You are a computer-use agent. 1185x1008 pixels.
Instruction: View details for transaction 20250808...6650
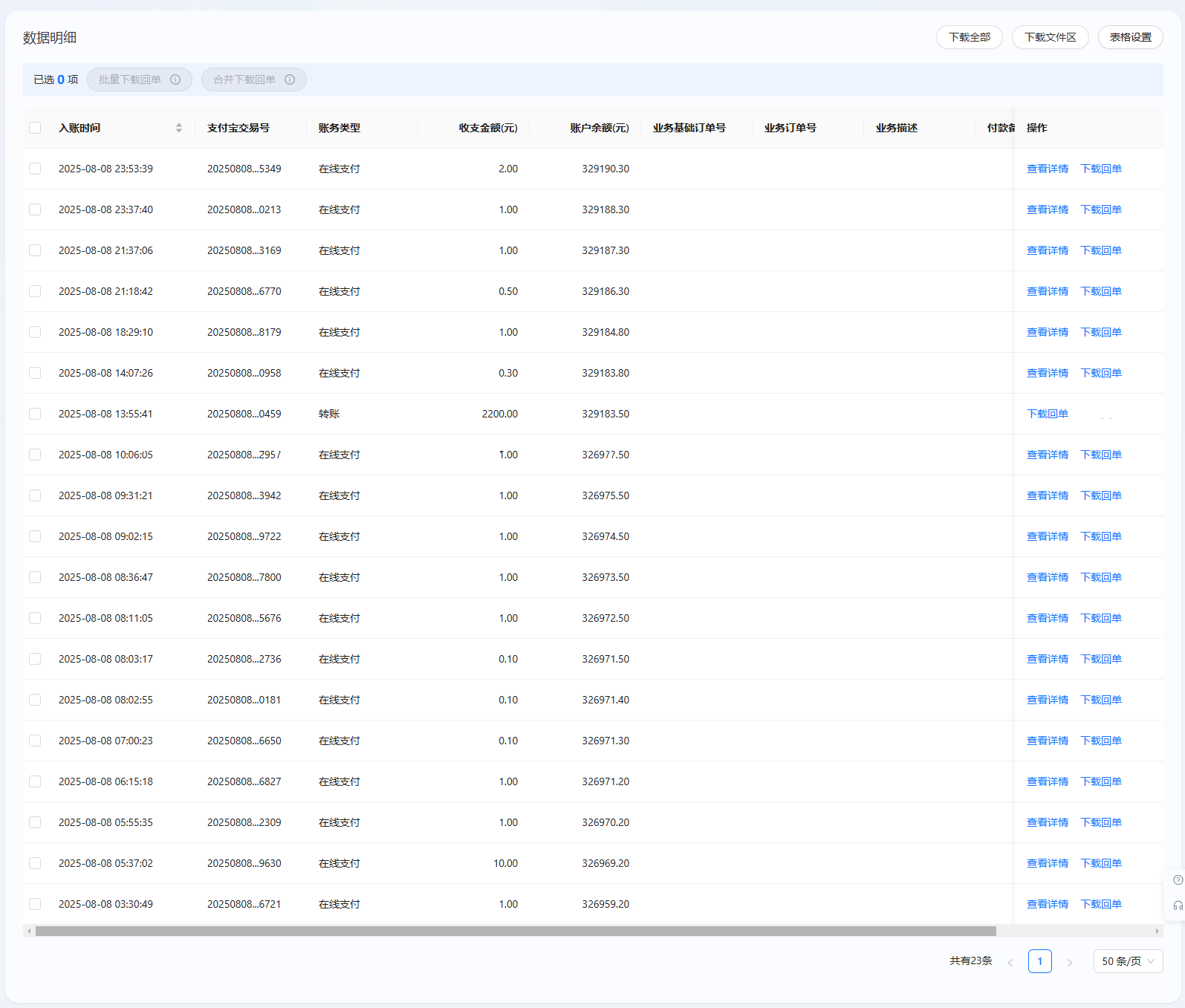tap(1048, 741)
